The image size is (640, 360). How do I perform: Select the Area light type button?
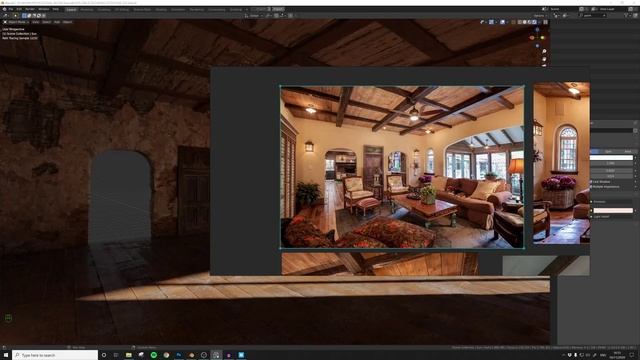coord(627,151)
